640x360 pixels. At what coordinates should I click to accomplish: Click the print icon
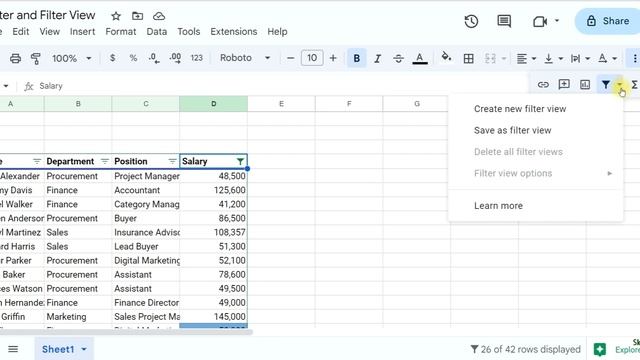16,58
